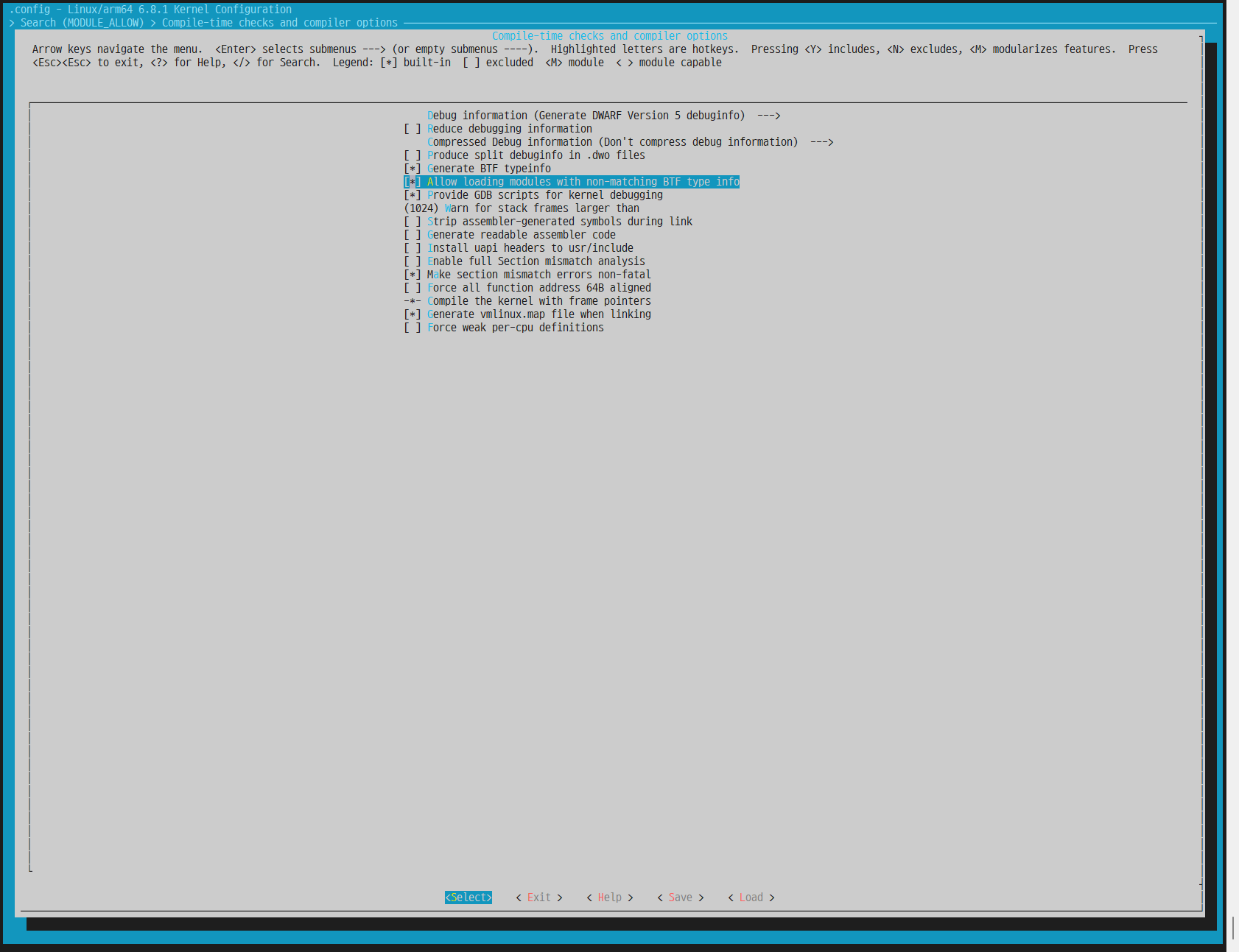Toggle Reduce debugging information option
The image size is (1239, 952).
[498, 129]
